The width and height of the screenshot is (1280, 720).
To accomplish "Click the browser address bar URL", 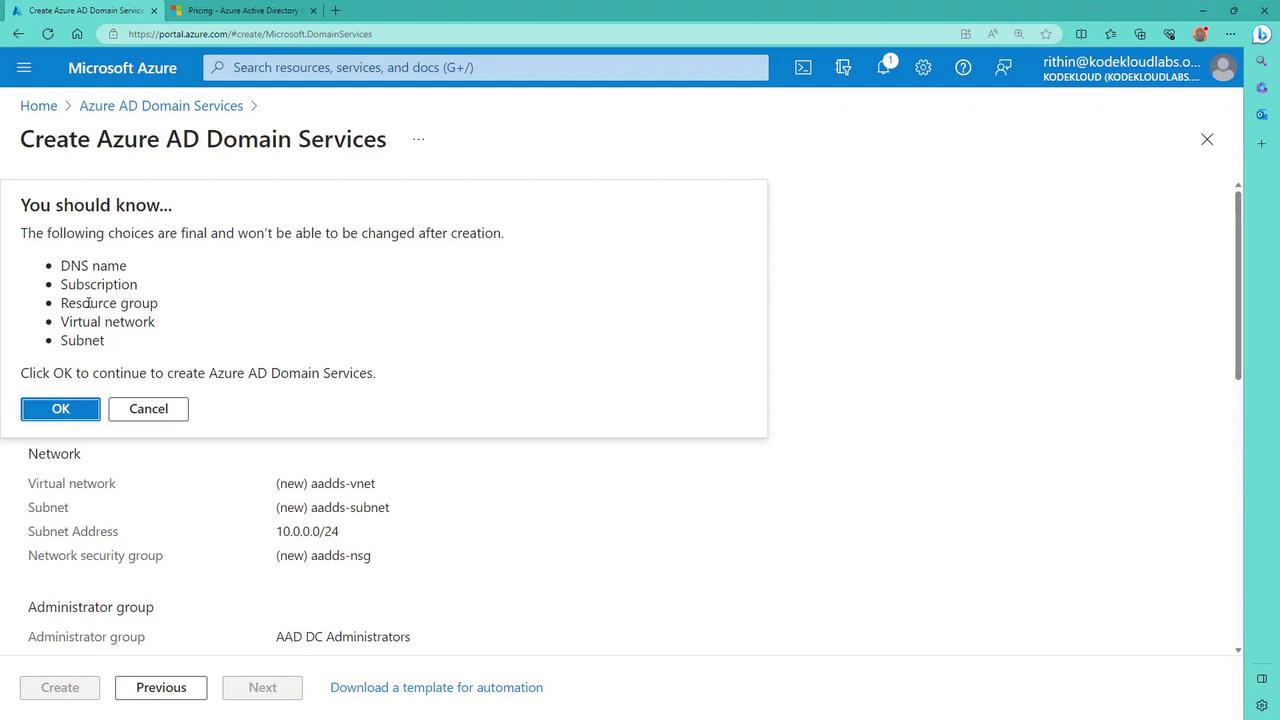I will (x=250, y=34).
